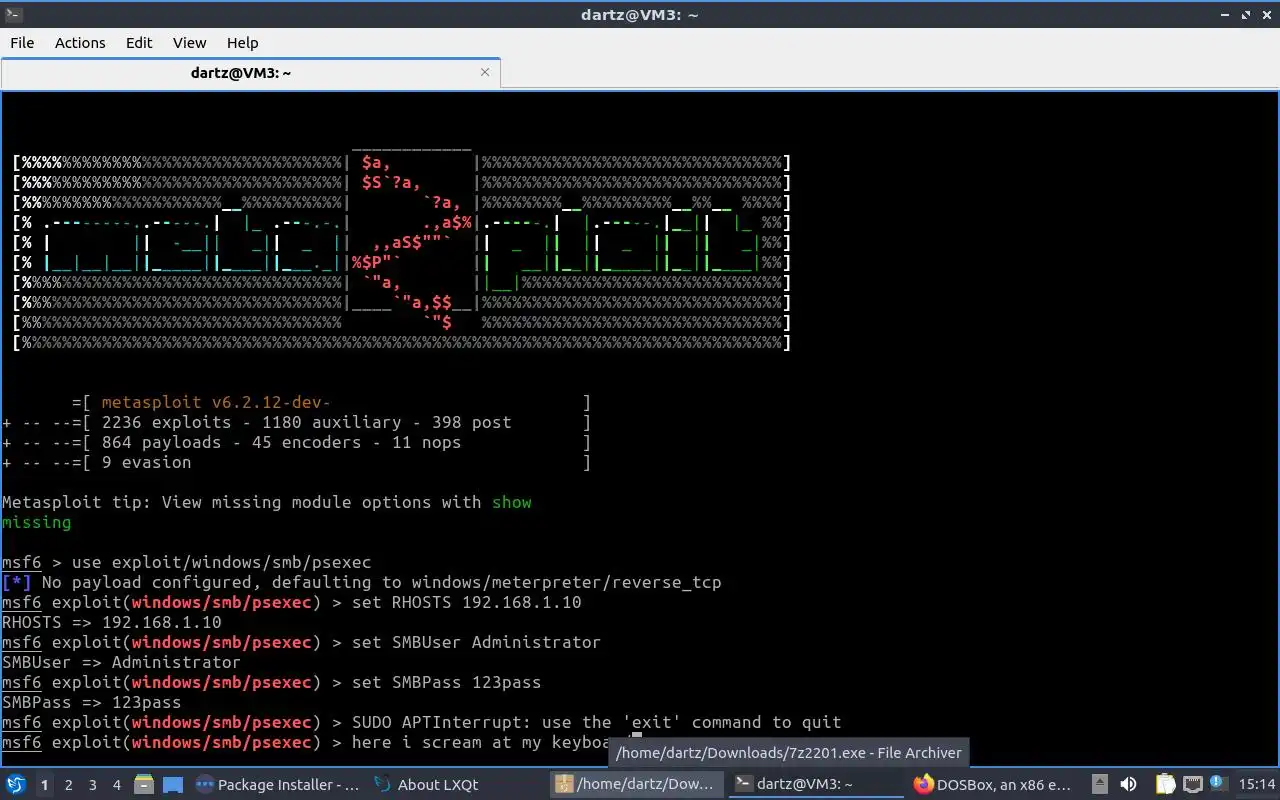Click the 'RHOSTS => 192.168.1.10' output line

tap(111, 622)
